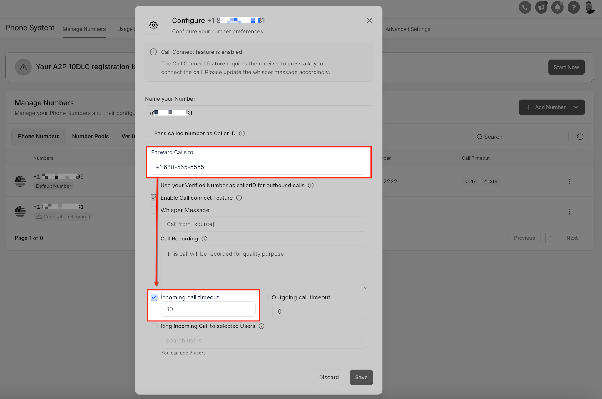Switch to the Number Pools tab
Screen dimensions: 602x399
(x=91, y=136)
